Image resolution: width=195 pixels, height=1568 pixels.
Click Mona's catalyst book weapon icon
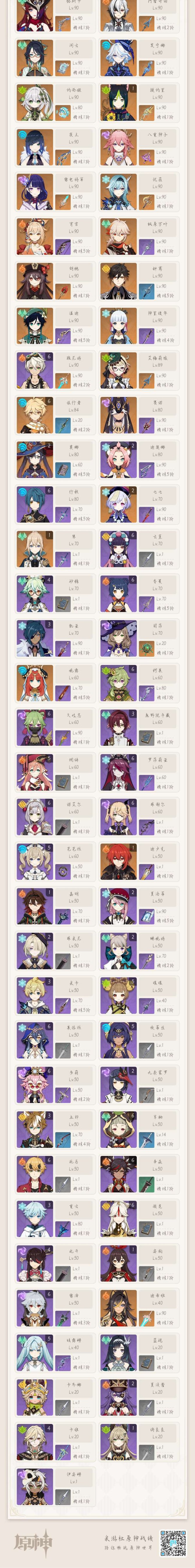[63, 469]
